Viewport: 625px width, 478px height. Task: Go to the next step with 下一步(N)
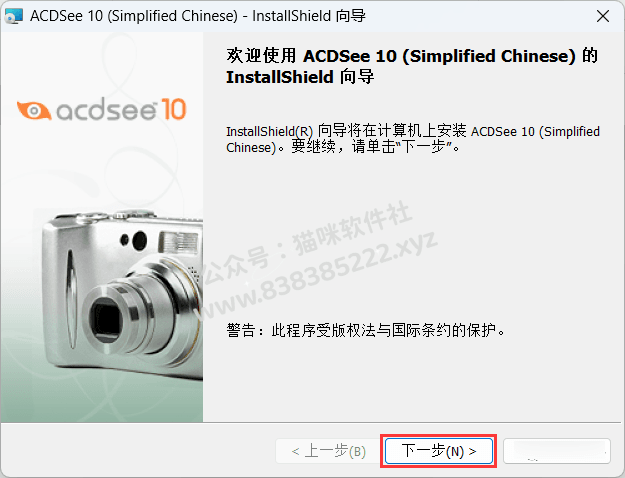(438, 451)
